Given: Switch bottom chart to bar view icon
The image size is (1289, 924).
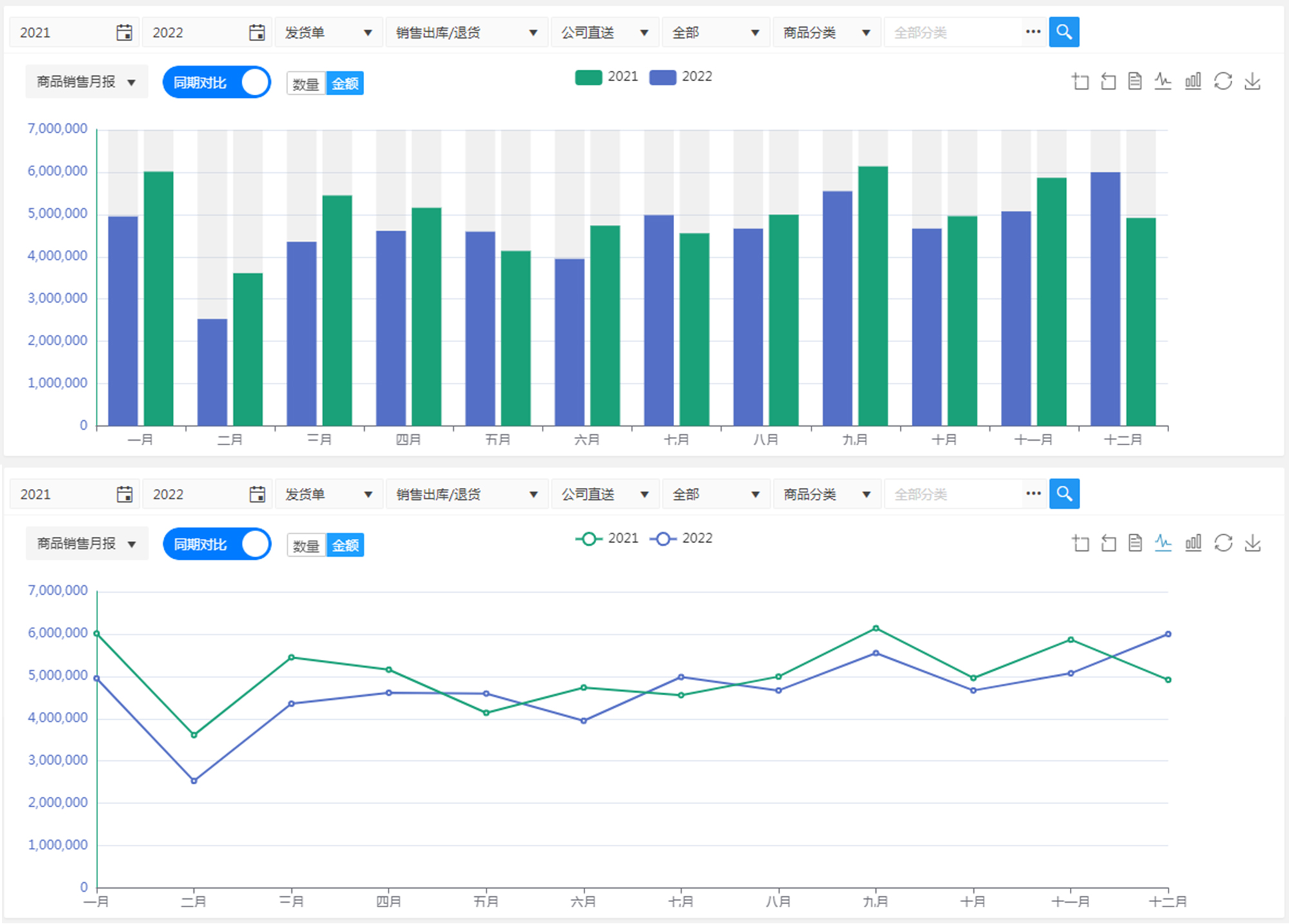Looking at the screenshot, I should (1193, 543).
